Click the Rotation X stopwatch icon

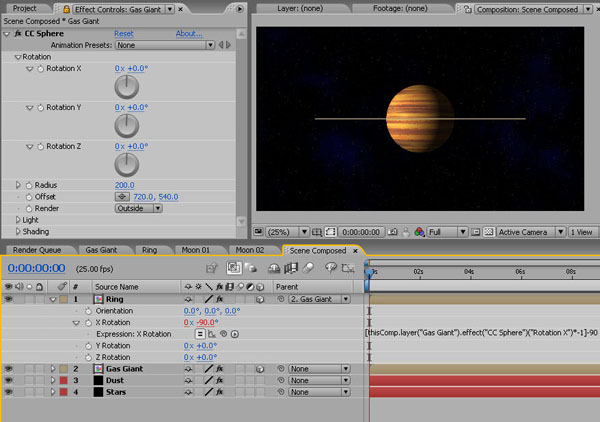click(41, 69)
